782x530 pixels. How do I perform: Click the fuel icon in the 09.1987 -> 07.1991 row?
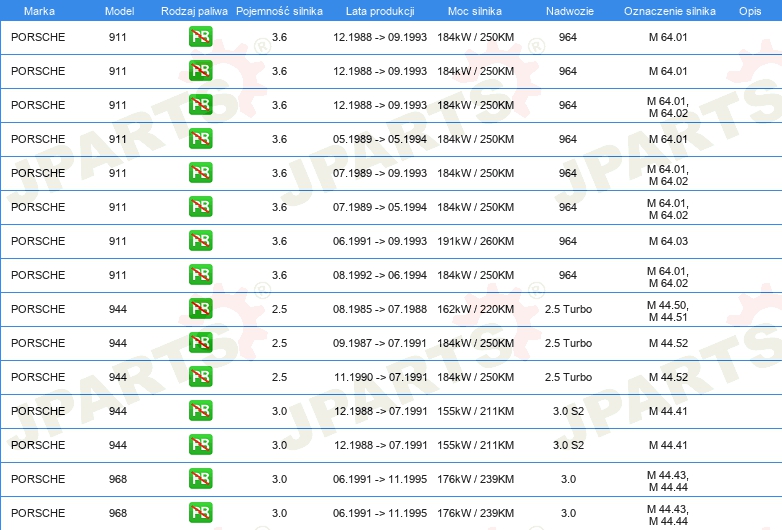click(x=200, y=343)
